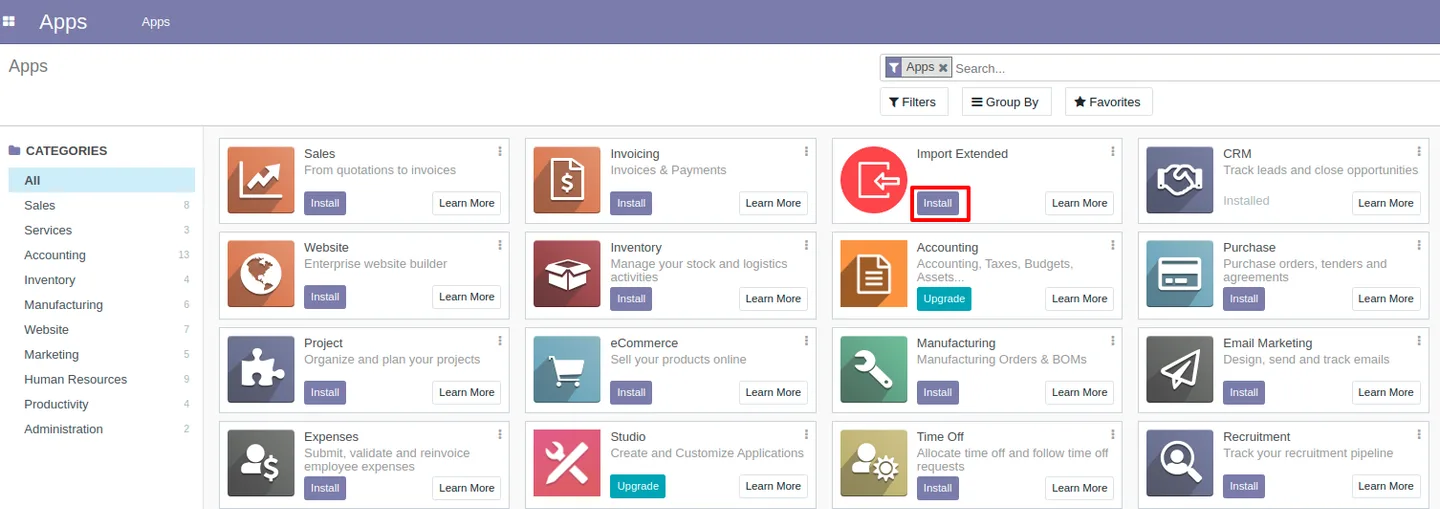Select the Manufacturing category in sidebar
This screenshot has width=1440, height=509.
tap(102, 305)
